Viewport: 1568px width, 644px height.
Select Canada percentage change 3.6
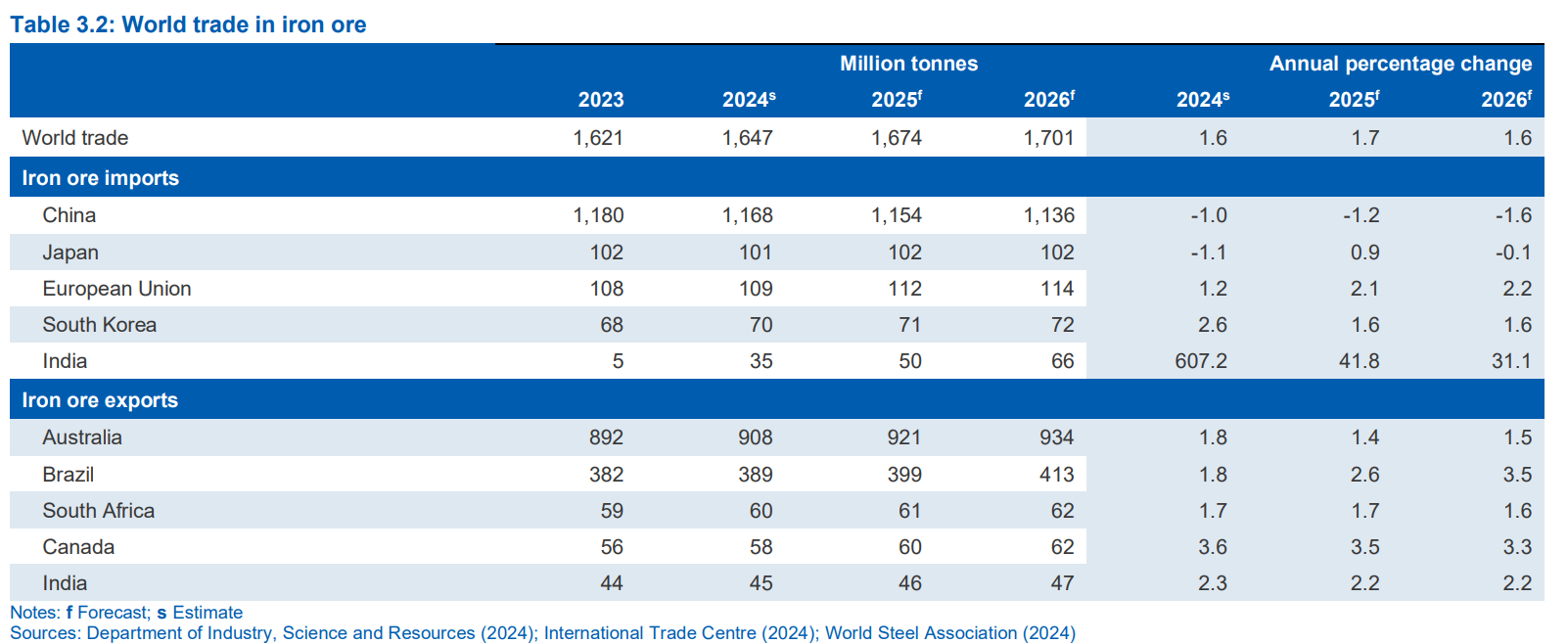pyautogui.click(x=1213, y=547)
